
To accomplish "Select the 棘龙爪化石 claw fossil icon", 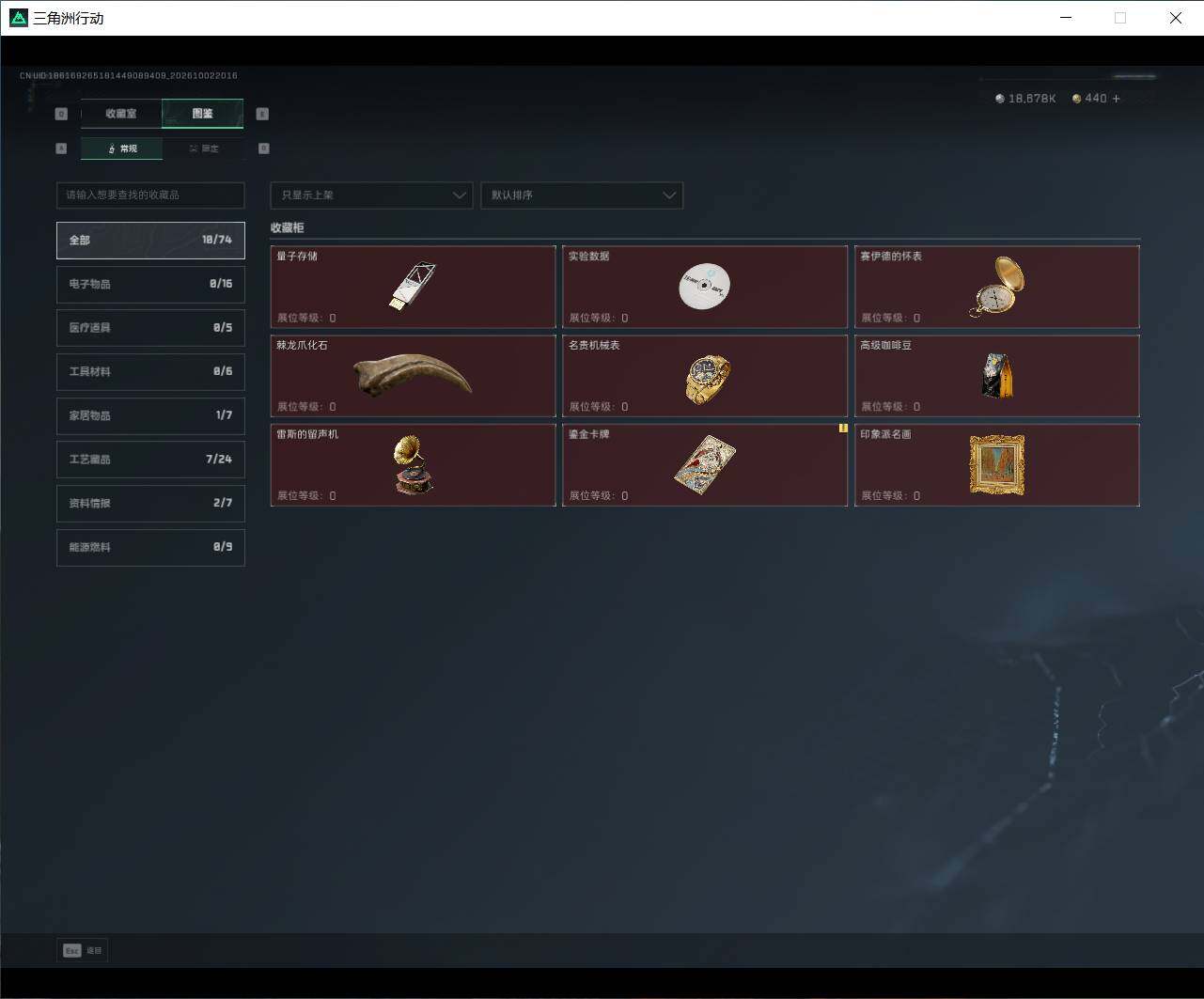I will pyautogui.click(x=413, y=376).
